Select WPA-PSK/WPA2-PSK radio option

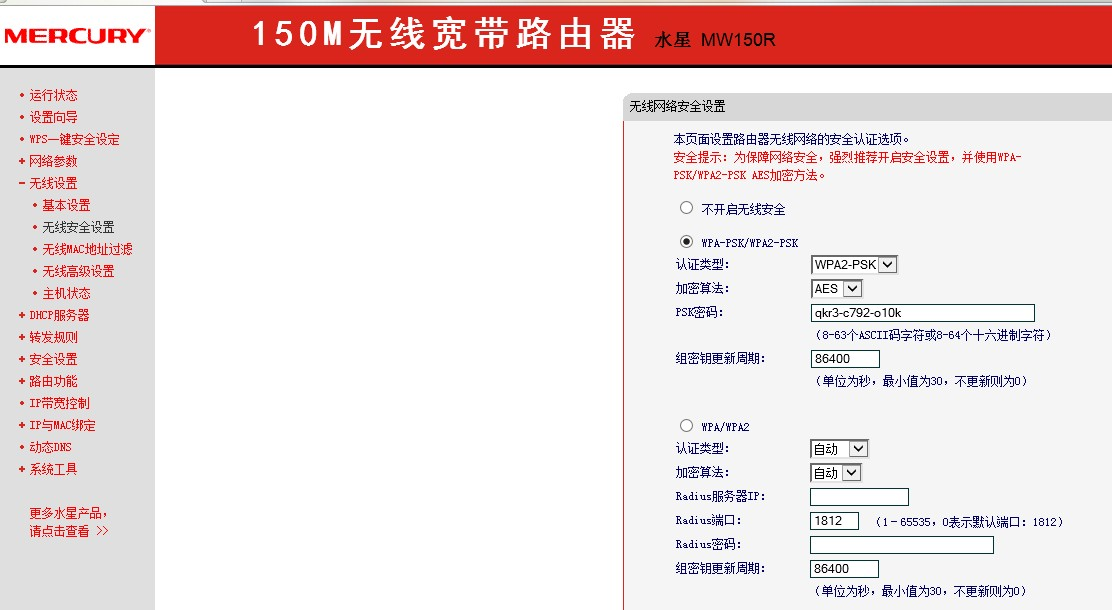(686, 241)
